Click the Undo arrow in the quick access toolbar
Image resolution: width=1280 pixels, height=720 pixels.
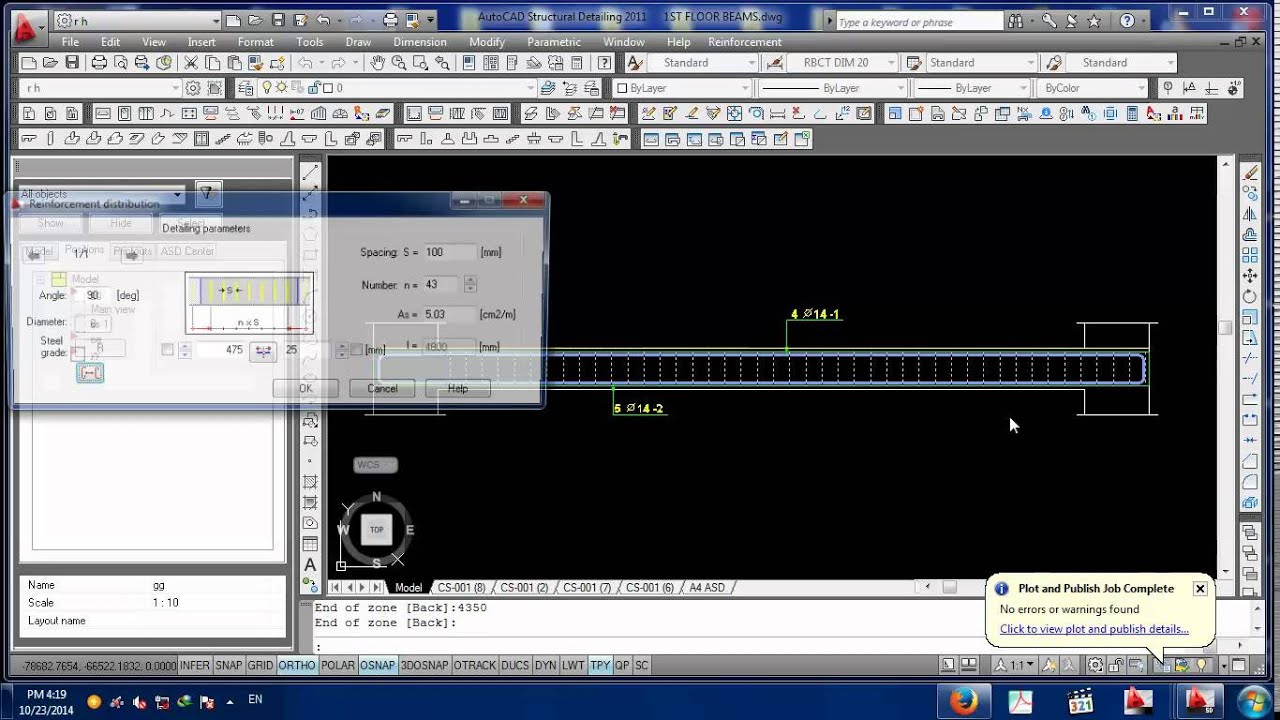323,19
